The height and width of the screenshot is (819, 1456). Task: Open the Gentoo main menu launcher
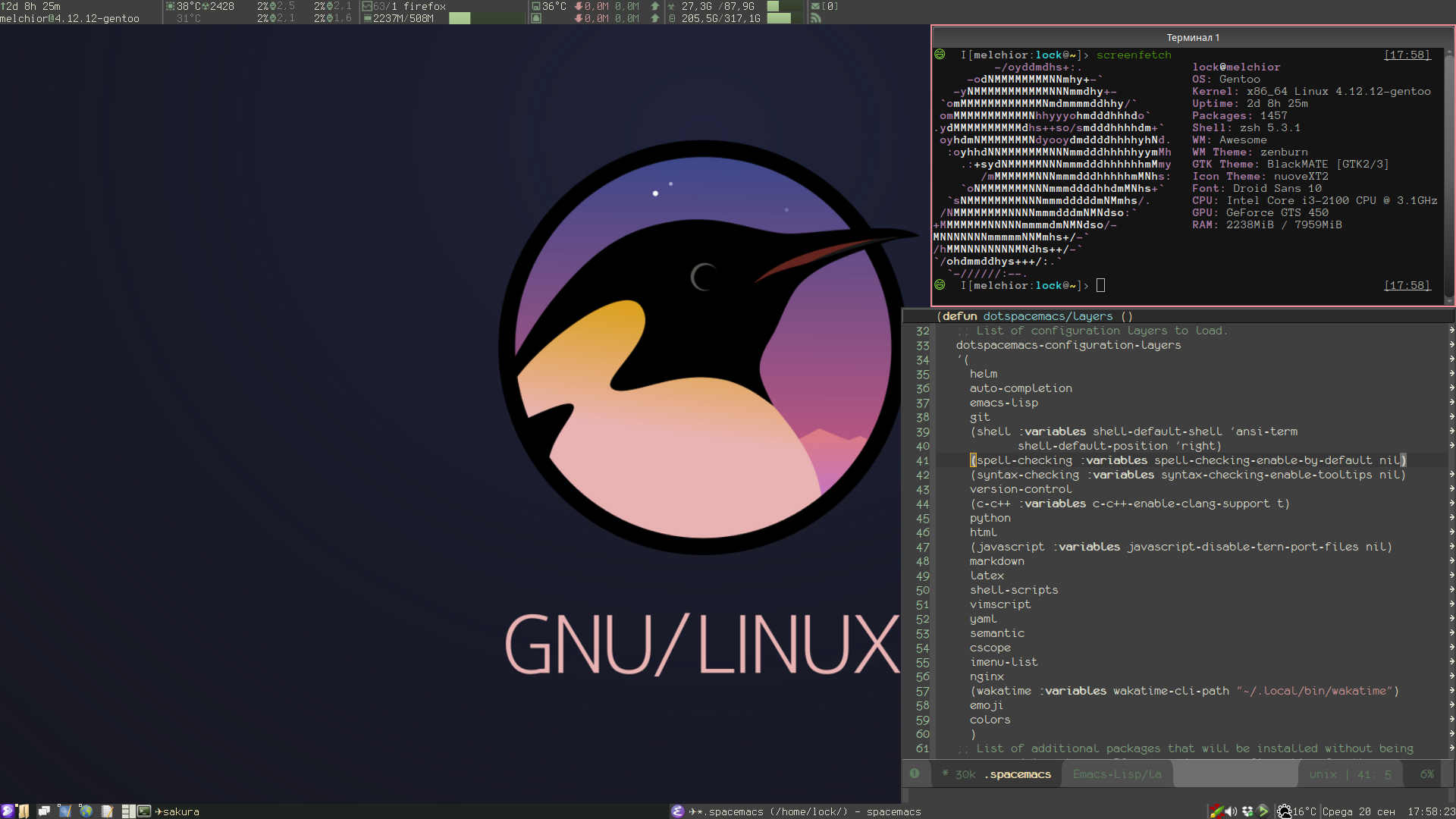click(7, 811)
